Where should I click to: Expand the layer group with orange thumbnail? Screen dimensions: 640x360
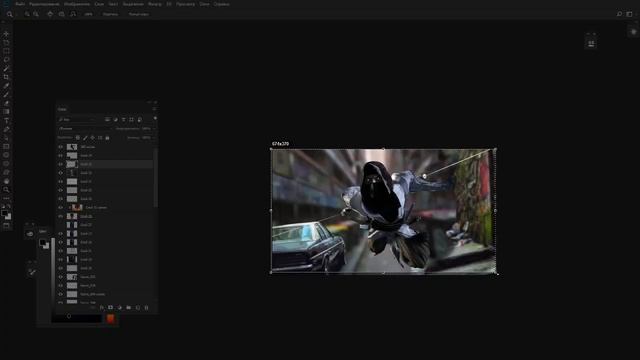[69, 207]
